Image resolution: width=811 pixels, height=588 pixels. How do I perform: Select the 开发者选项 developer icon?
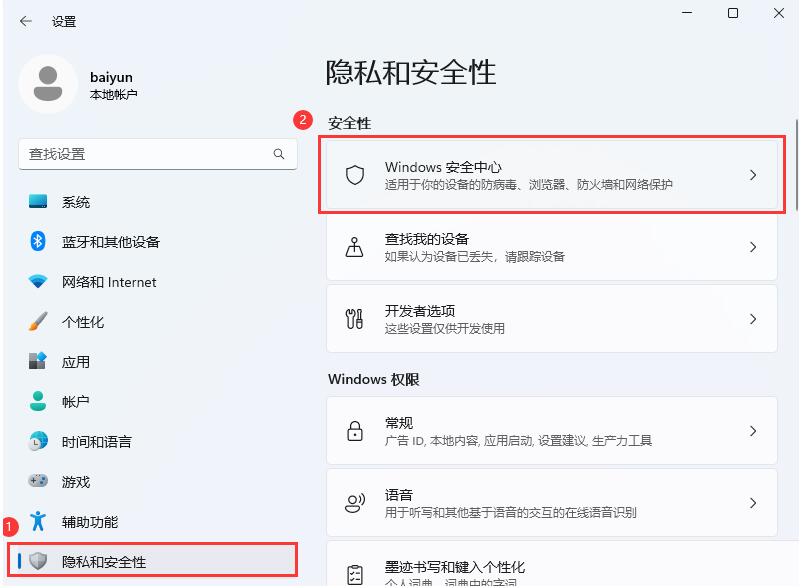[x=355, y=318]
